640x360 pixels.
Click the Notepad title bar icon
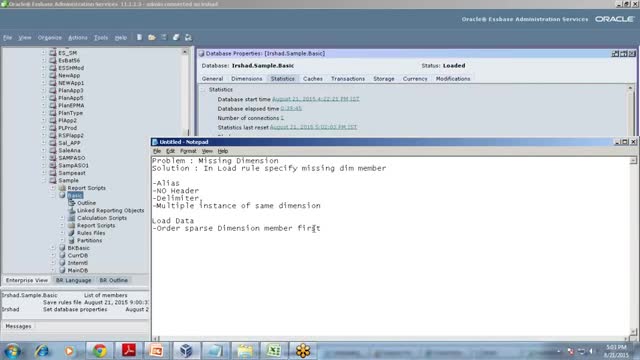(155, 142)
